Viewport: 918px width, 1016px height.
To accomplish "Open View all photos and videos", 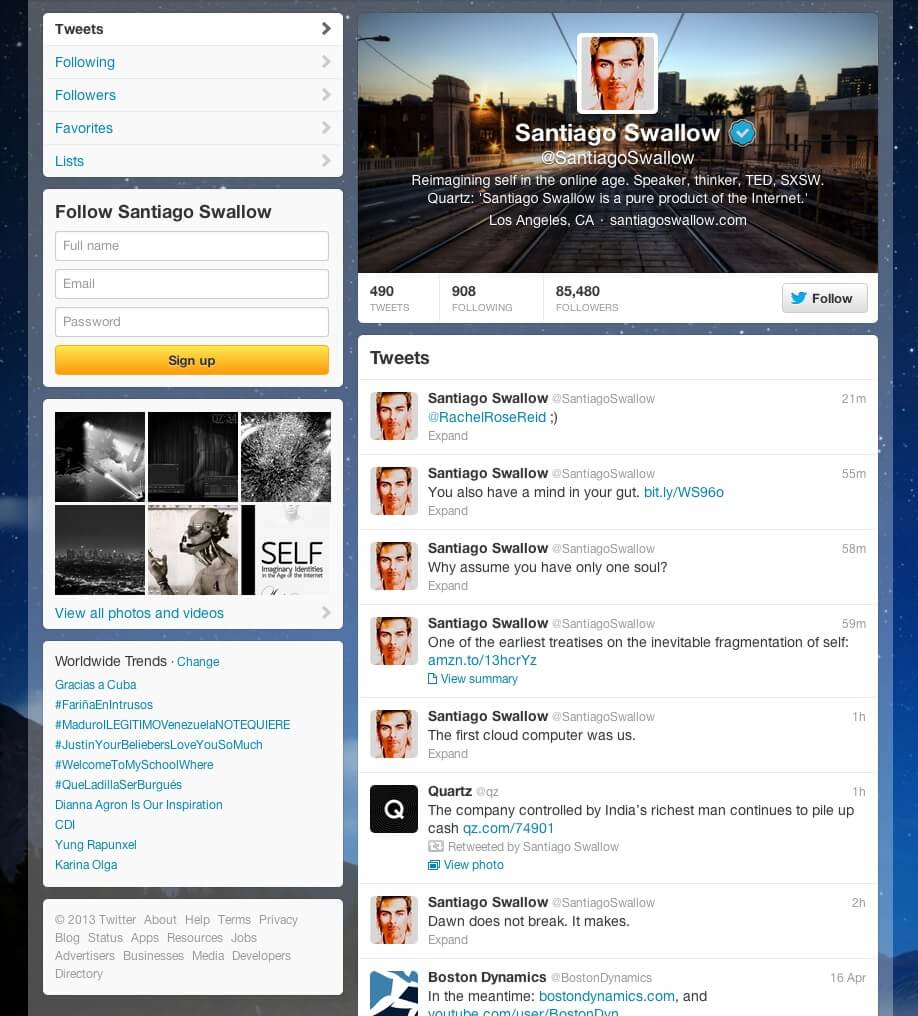I will coord(140,613).
